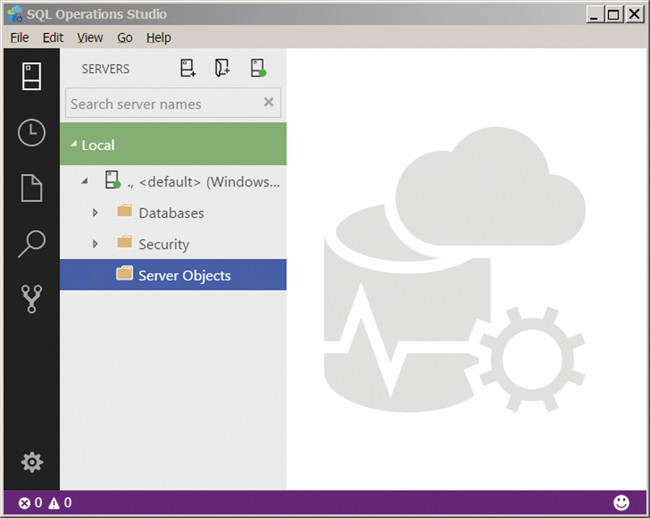Maximize the SQL Operations Studio window
The width and height of the screenshot is (650, 518).
click(x=613, y=15)
